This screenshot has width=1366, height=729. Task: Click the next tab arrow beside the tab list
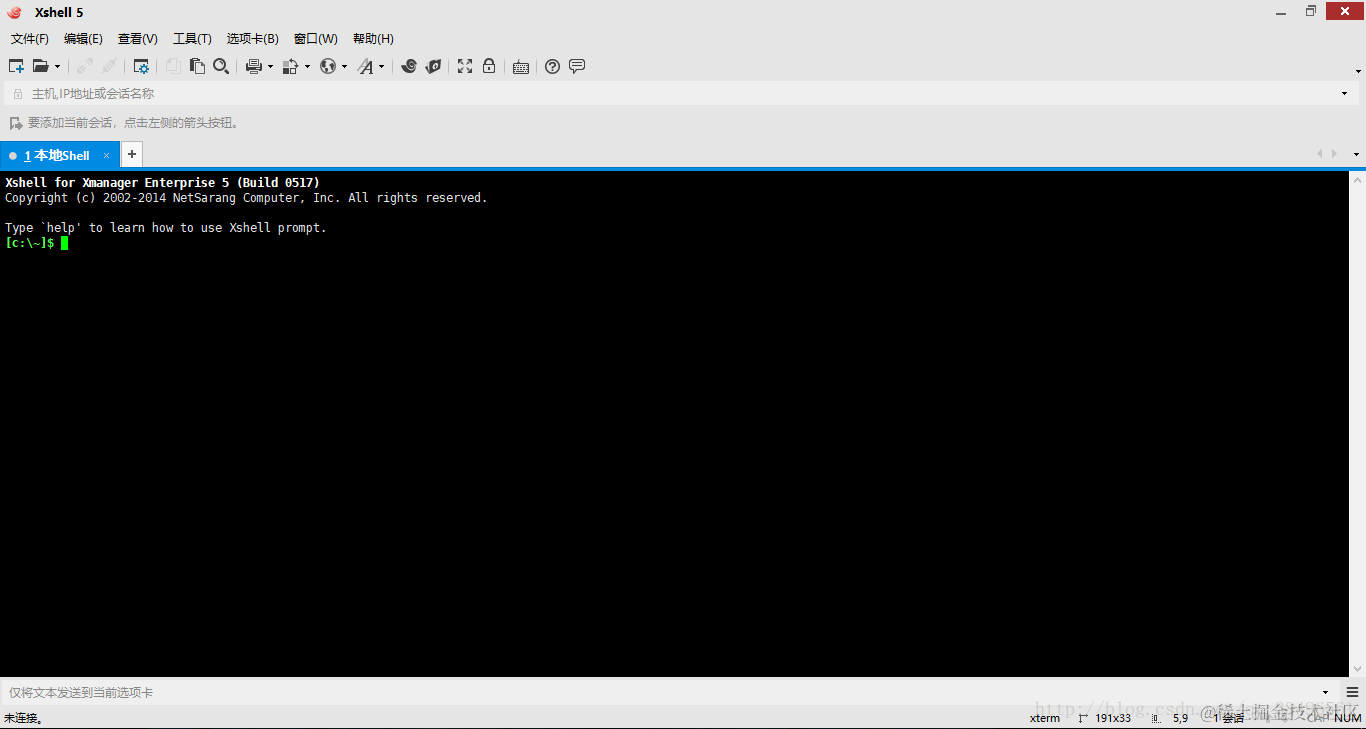(x=1335, y=154)
